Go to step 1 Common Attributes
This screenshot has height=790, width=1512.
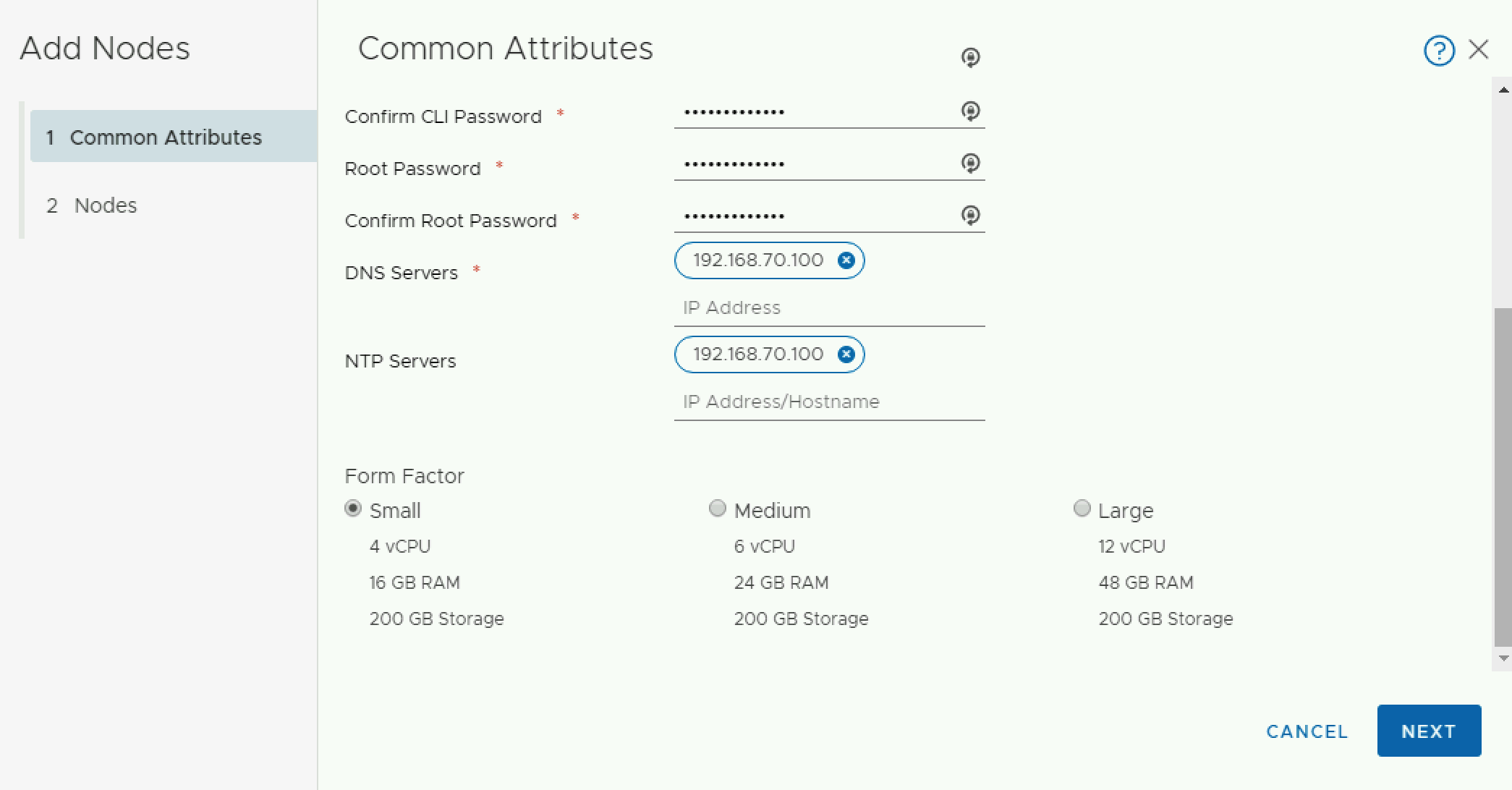(x=166, y=137)
